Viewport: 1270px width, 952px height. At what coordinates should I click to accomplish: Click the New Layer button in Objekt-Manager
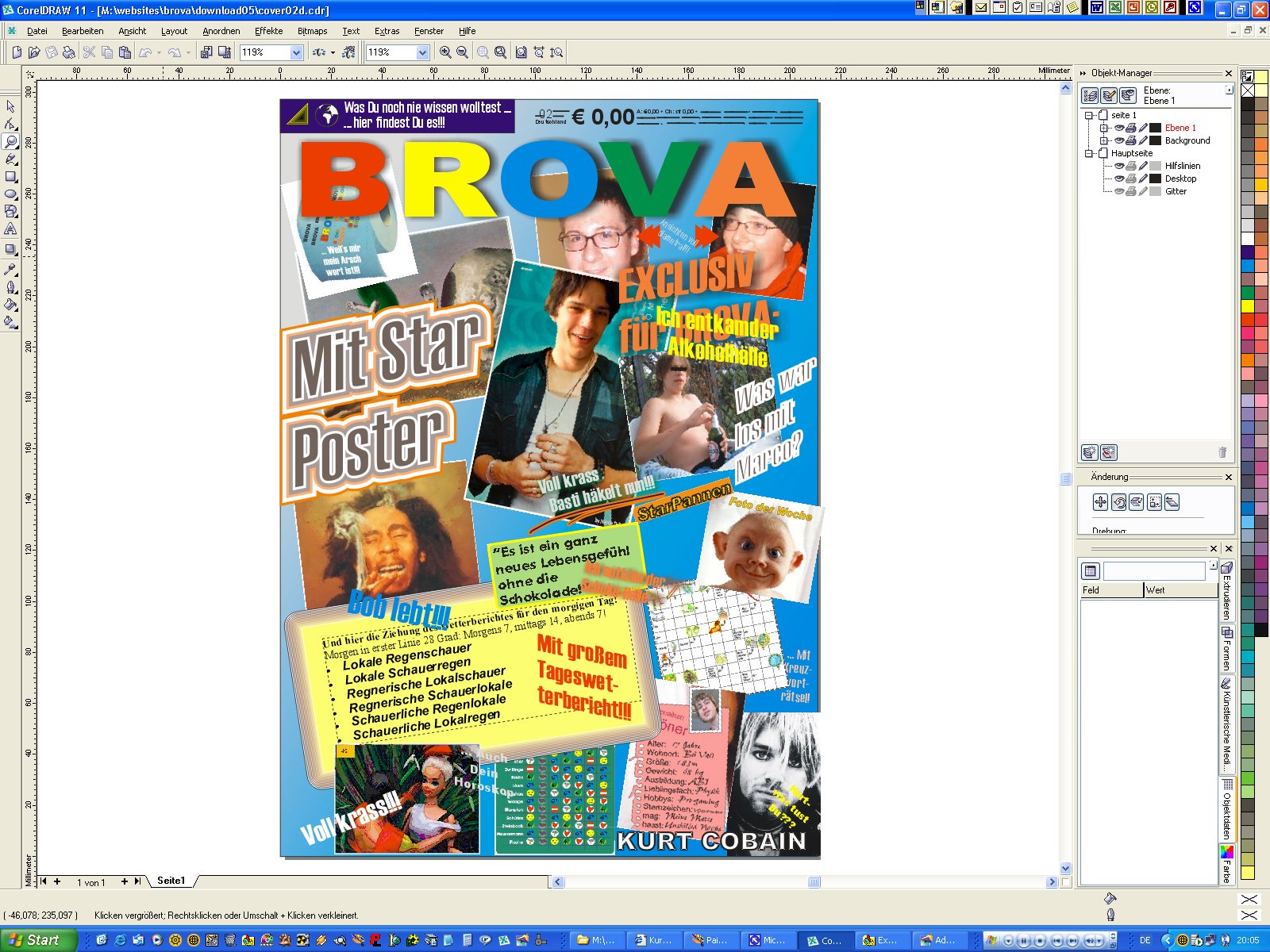(1091, 453)
